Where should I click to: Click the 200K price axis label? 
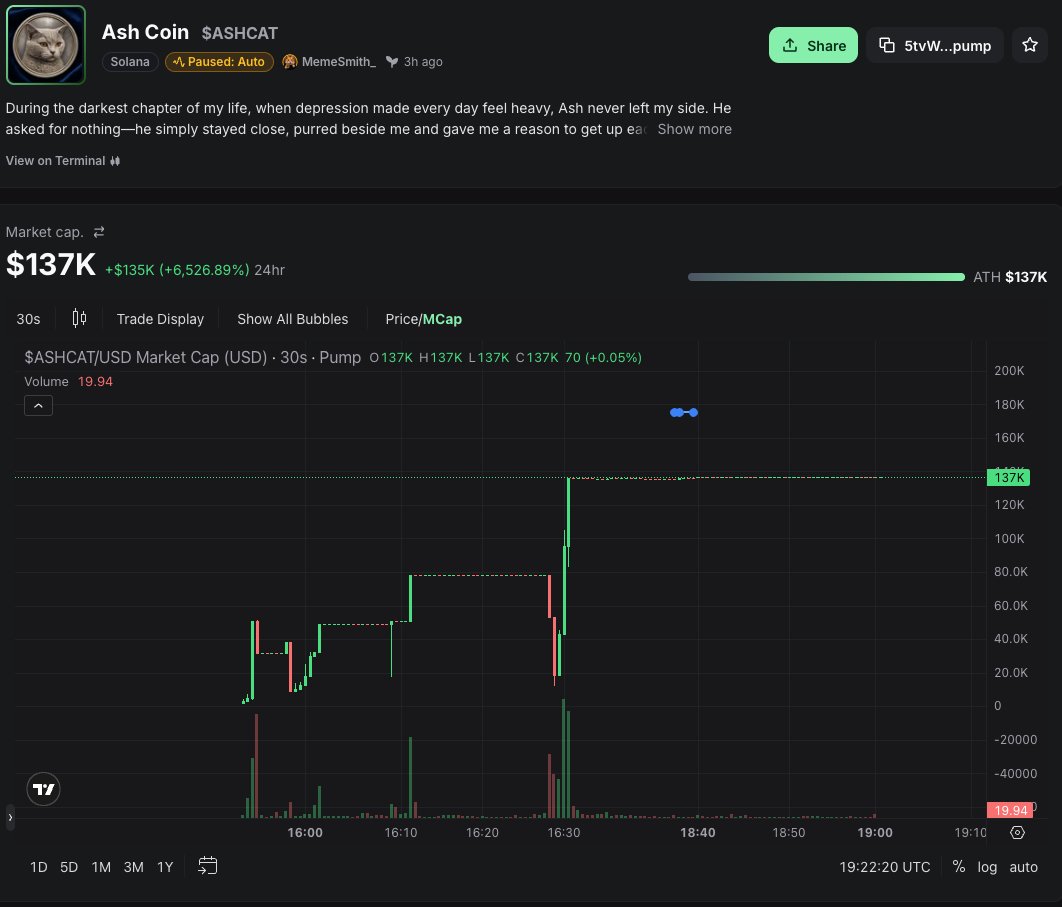click(1009, 371)
